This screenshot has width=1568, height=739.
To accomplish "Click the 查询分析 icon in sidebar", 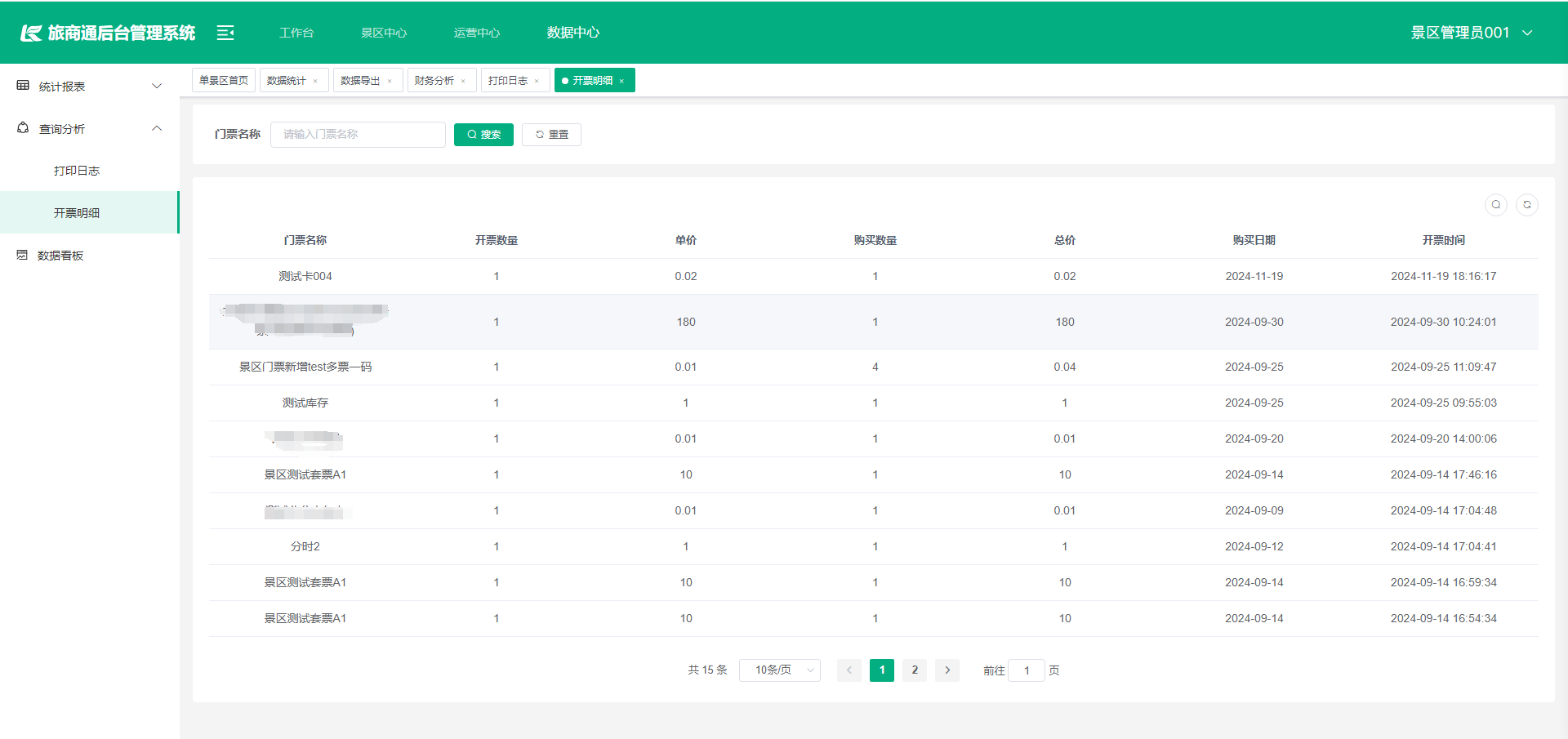I will pyautogui.click(x=23, y=128).
